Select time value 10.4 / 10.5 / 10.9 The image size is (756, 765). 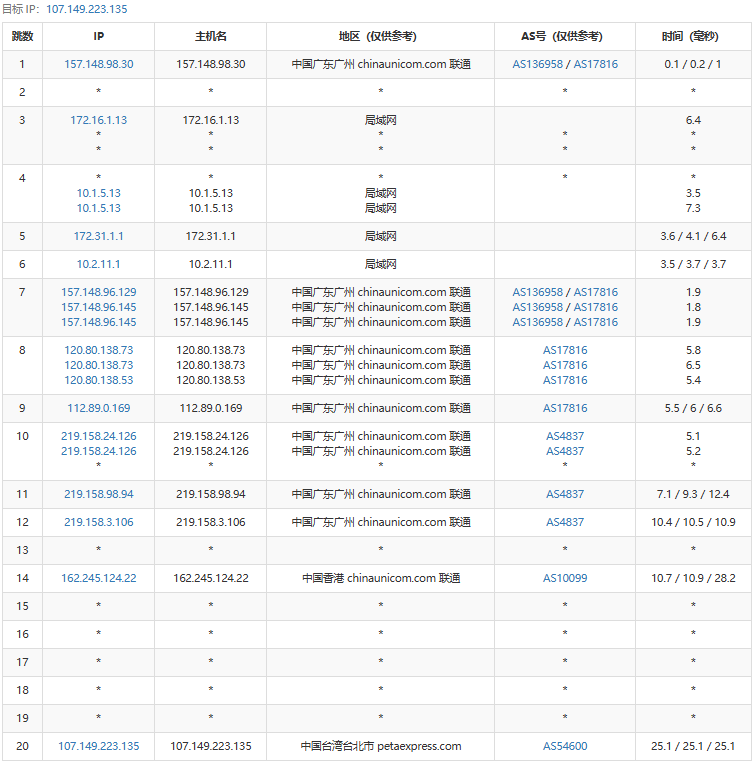(x=693, y=522)
